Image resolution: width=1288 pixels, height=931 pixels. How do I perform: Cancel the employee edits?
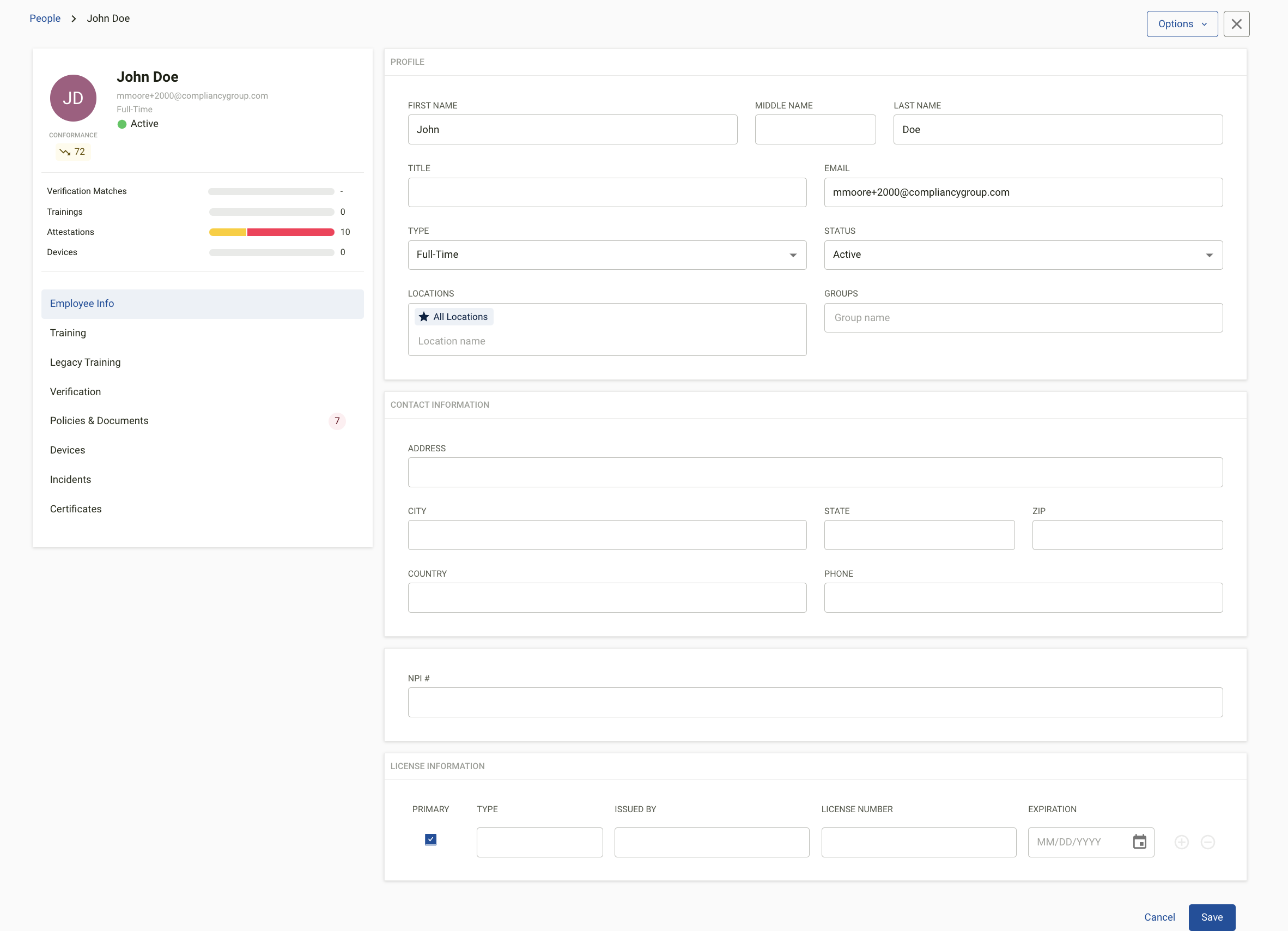click(x=1159, y=917)
